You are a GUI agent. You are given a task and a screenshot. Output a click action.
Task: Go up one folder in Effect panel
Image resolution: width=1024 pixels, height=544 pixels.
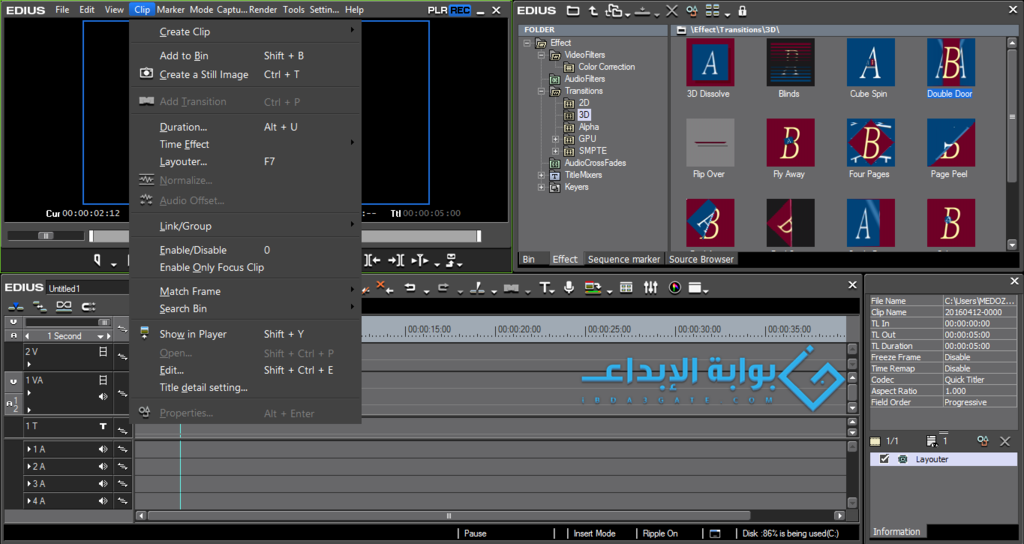(593, 10)
